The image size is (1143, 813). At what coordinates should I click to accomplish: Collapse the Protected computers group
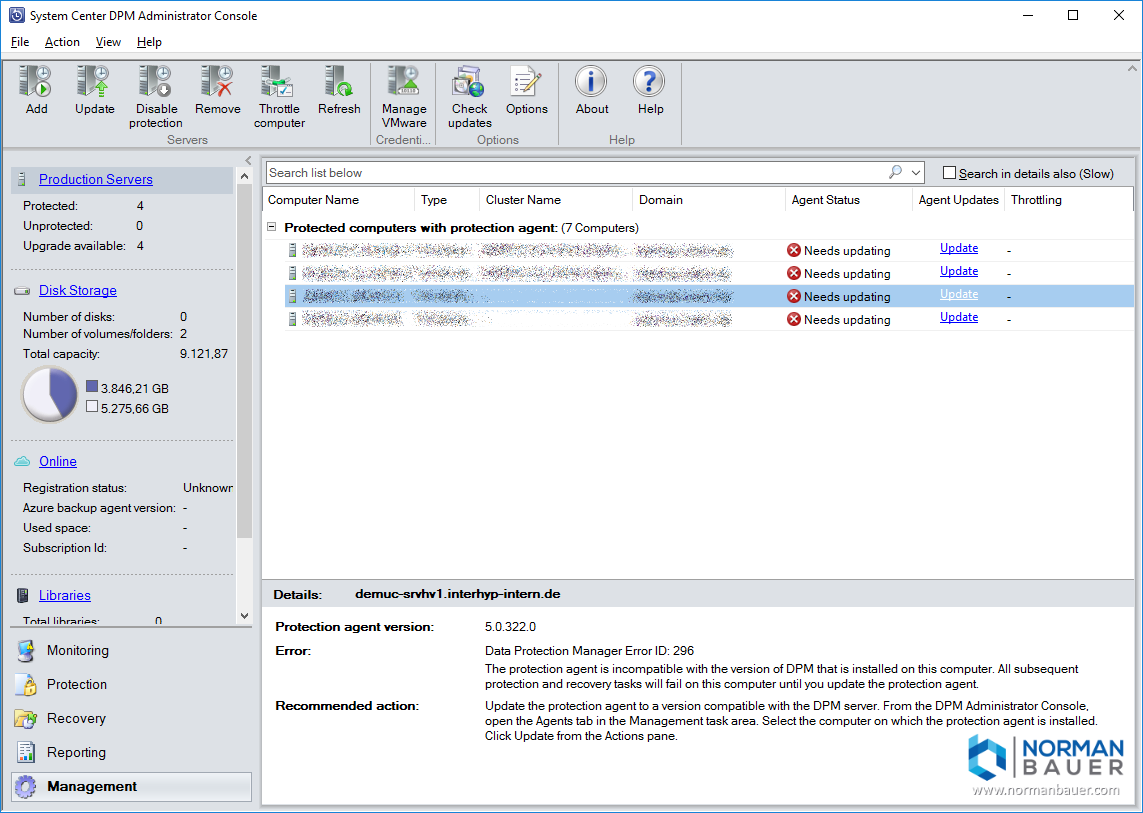[x=272, y=228]
